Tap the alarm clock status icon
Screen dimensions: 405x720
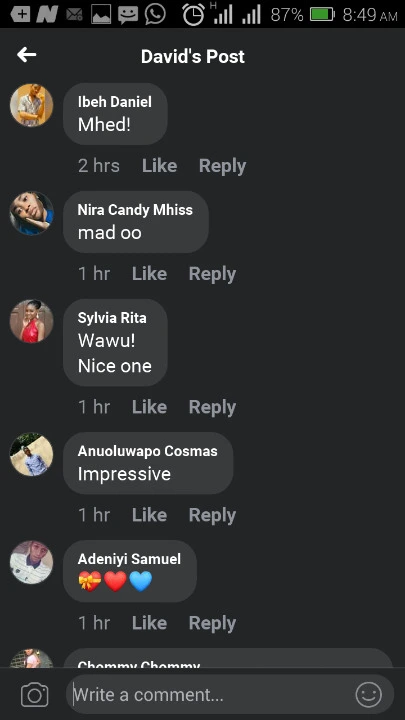click(x=193, y=14)
